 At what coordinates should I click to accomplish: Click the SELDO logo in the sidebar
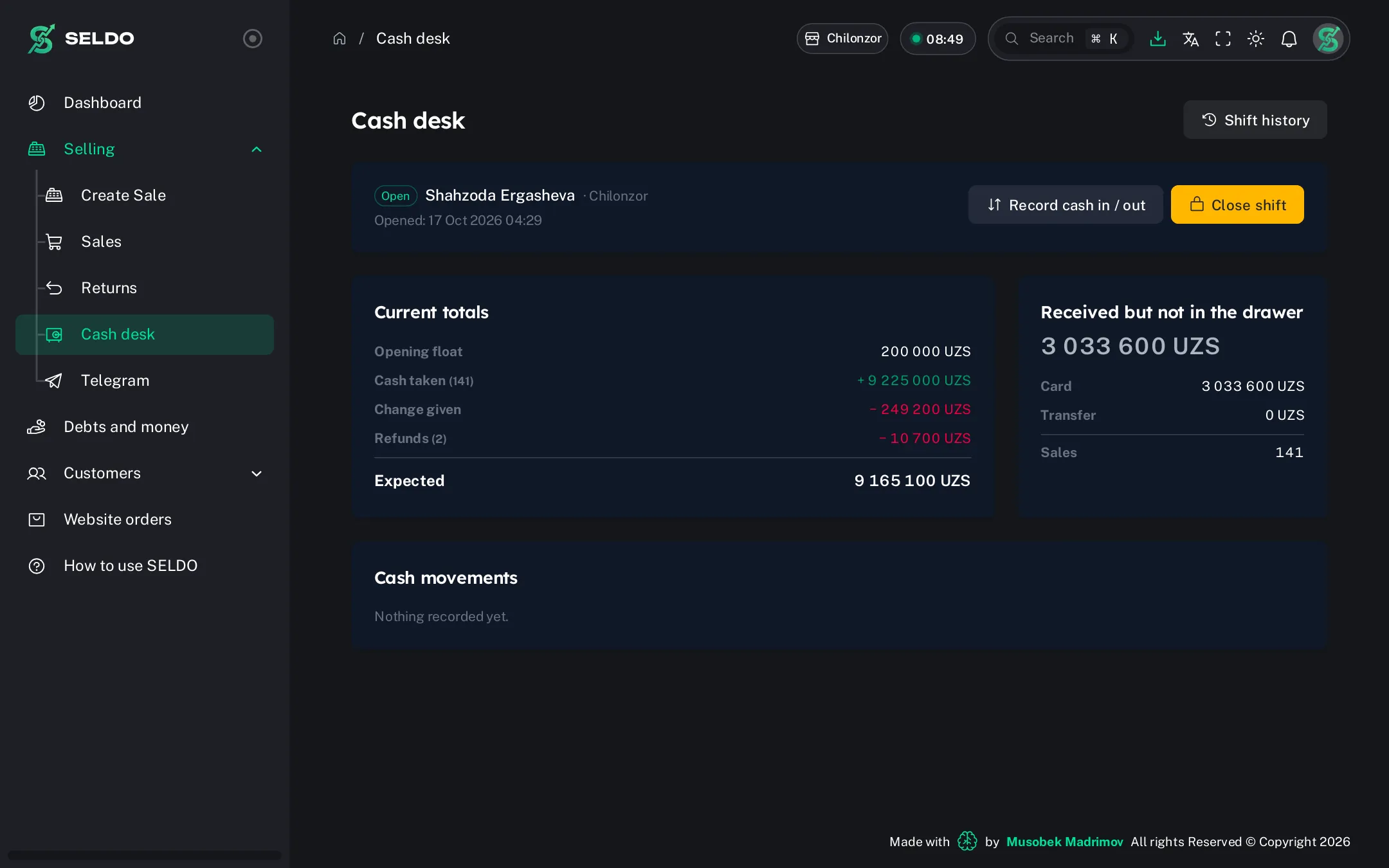click(81, 39)
